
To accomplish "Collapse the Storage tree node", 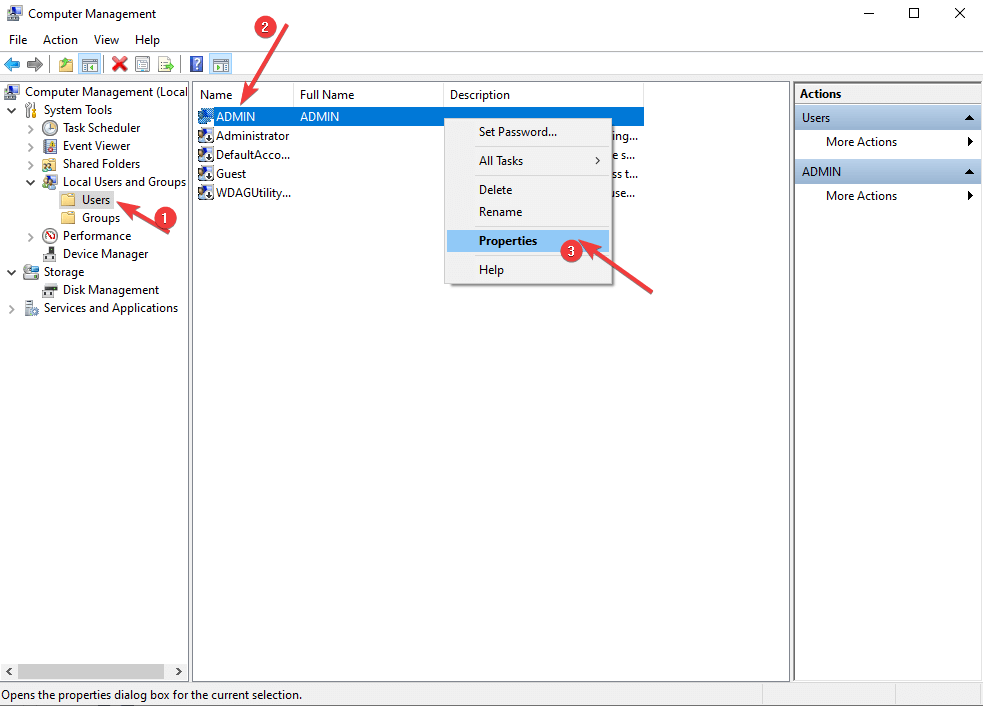I will (x=11, y=271).
